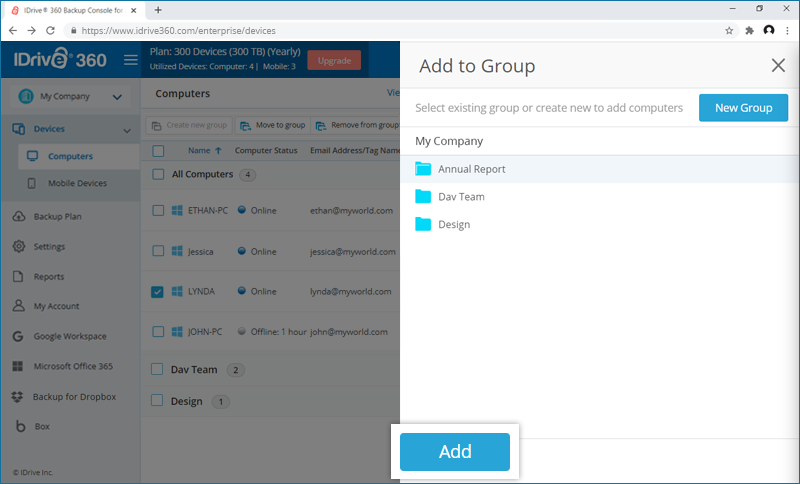The image size is (800, 484).
Task: Click the New Group button
Action: [743, 108]
